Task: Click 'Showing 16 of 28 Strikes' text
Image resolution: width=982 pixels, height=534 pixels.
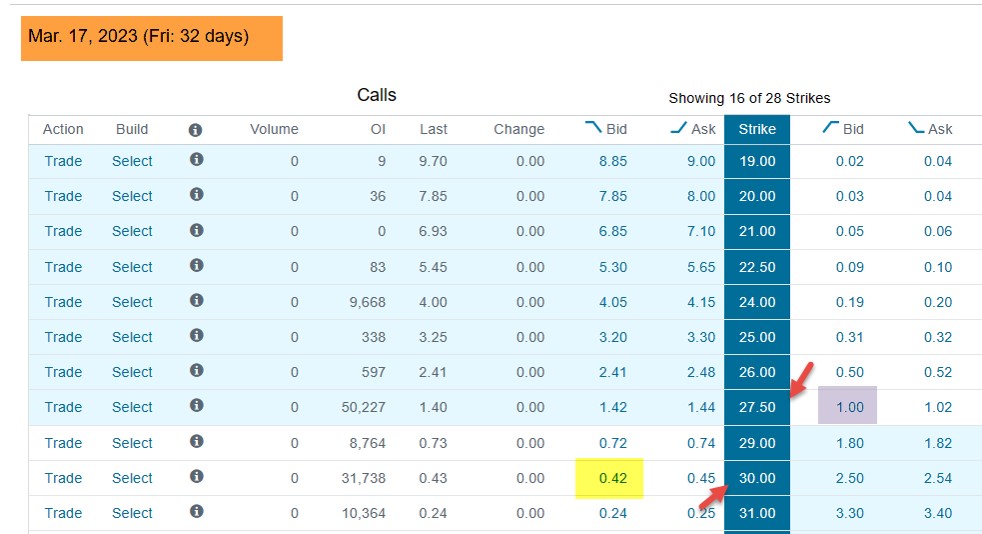Action: coord(749,98)
